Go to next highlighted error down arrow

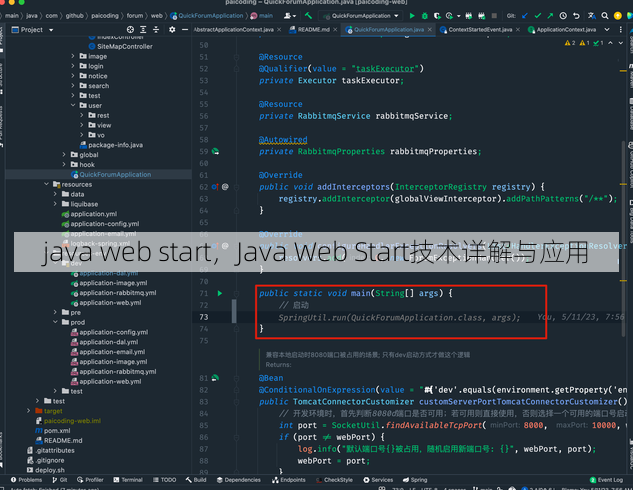[x=621, y=43]
